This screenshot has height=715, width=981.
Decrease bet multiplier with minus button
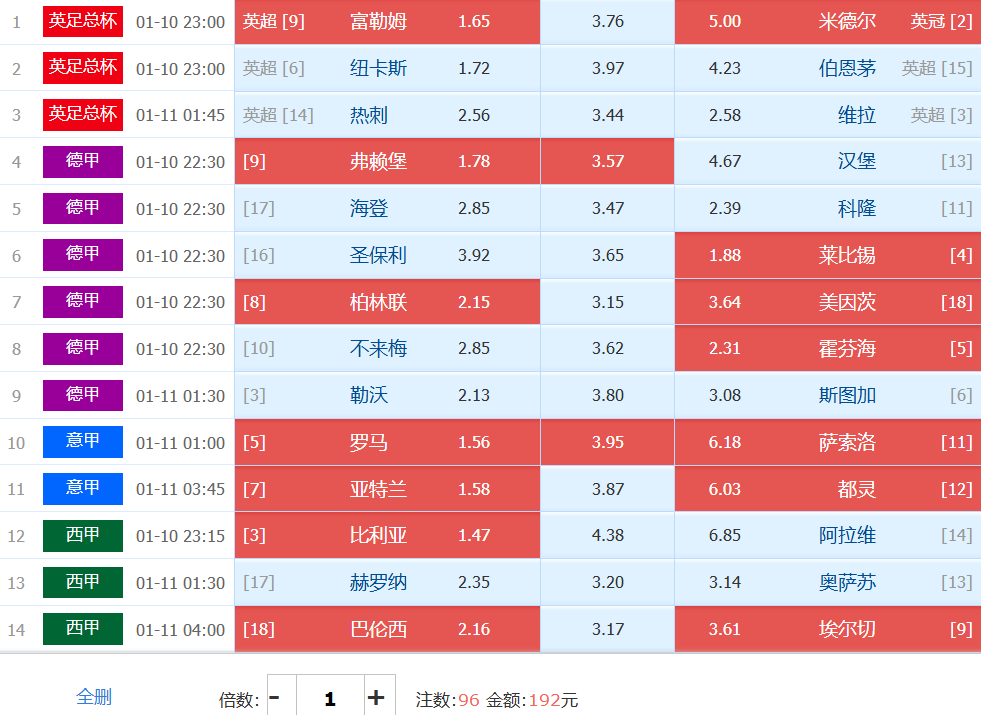[x=276, y=698]
